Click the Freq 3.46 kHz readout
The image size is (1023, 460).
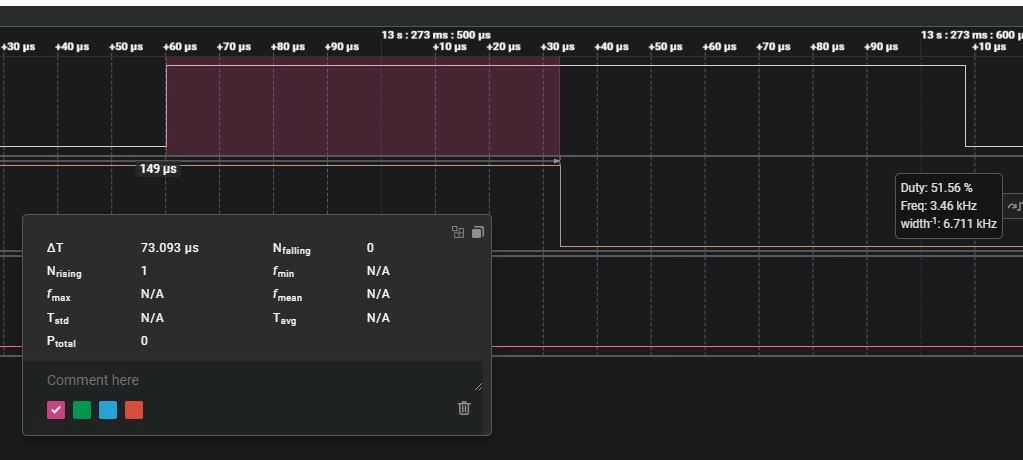click(x=938, y=206)
